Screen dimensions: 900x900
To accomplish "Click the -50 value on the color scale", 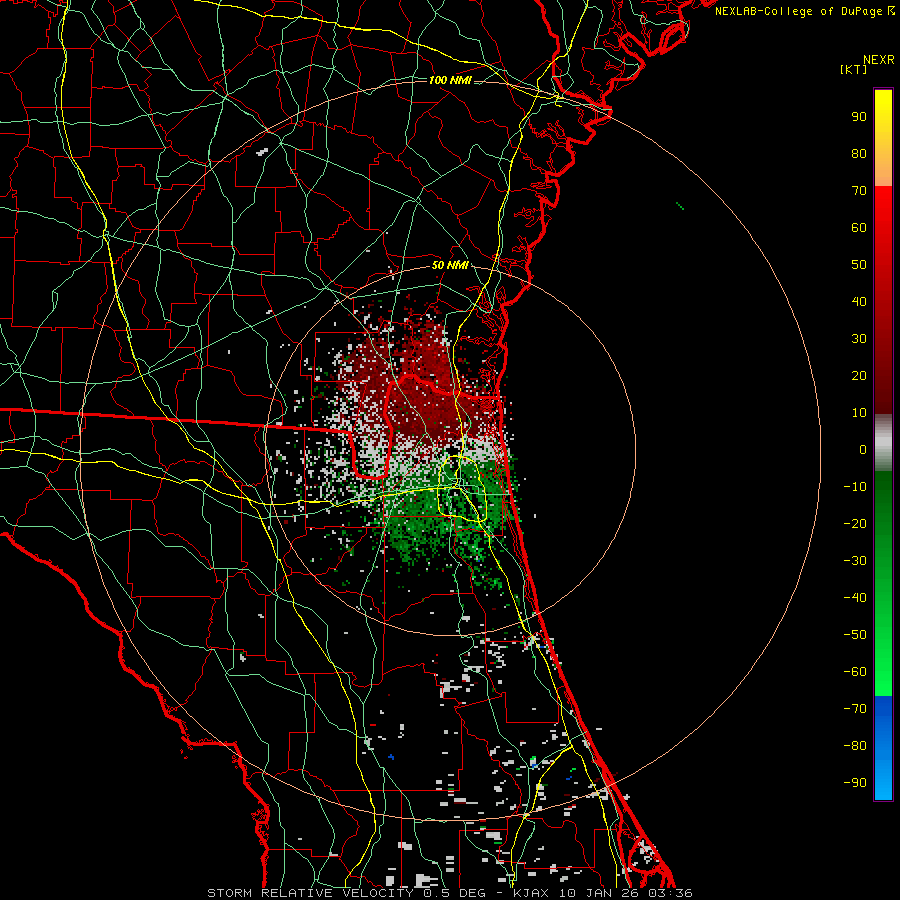I will click(855, 635).
